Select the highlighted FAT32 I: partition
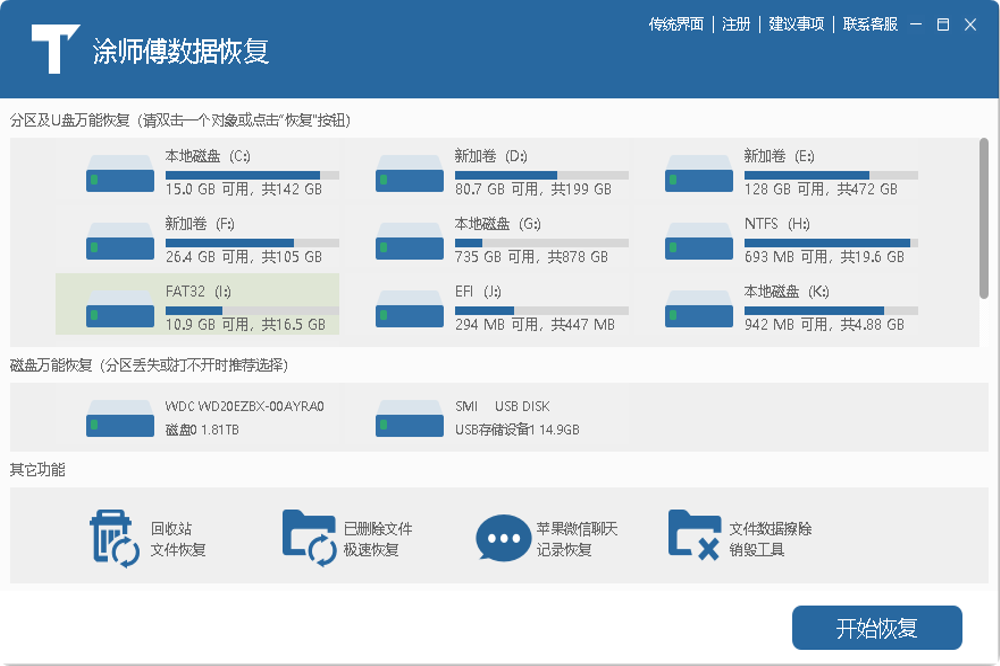The height and width of the screenshot is (666, 1000). (x=198, y=305)
